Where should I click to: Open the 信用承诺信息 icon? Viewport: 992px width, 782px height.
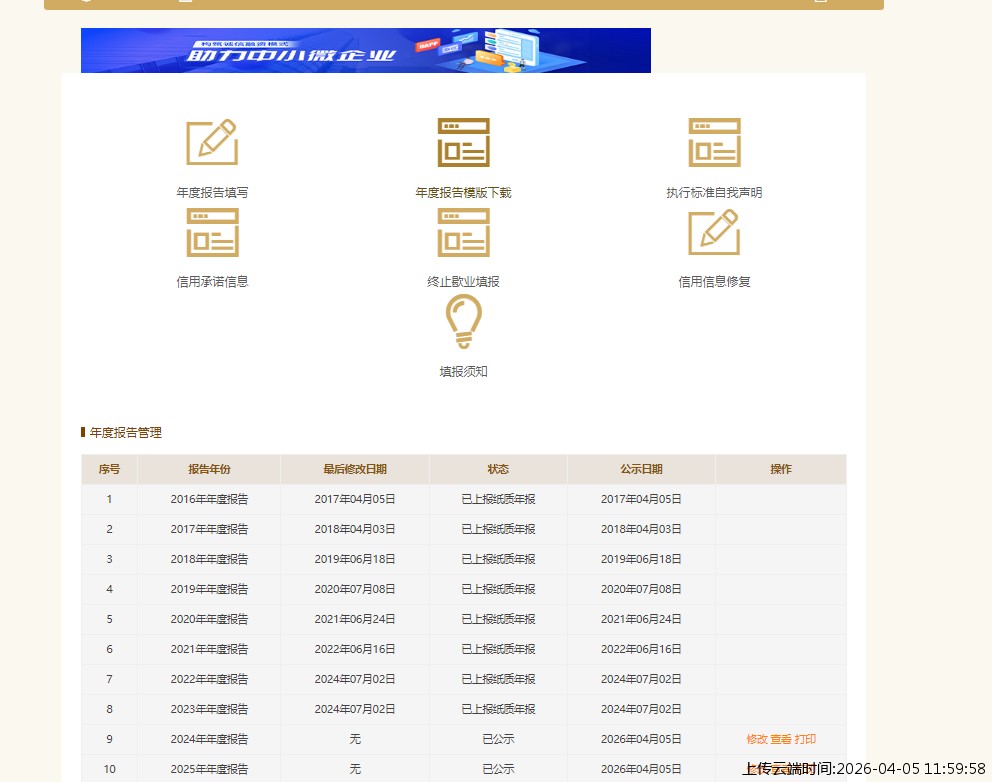212,233
